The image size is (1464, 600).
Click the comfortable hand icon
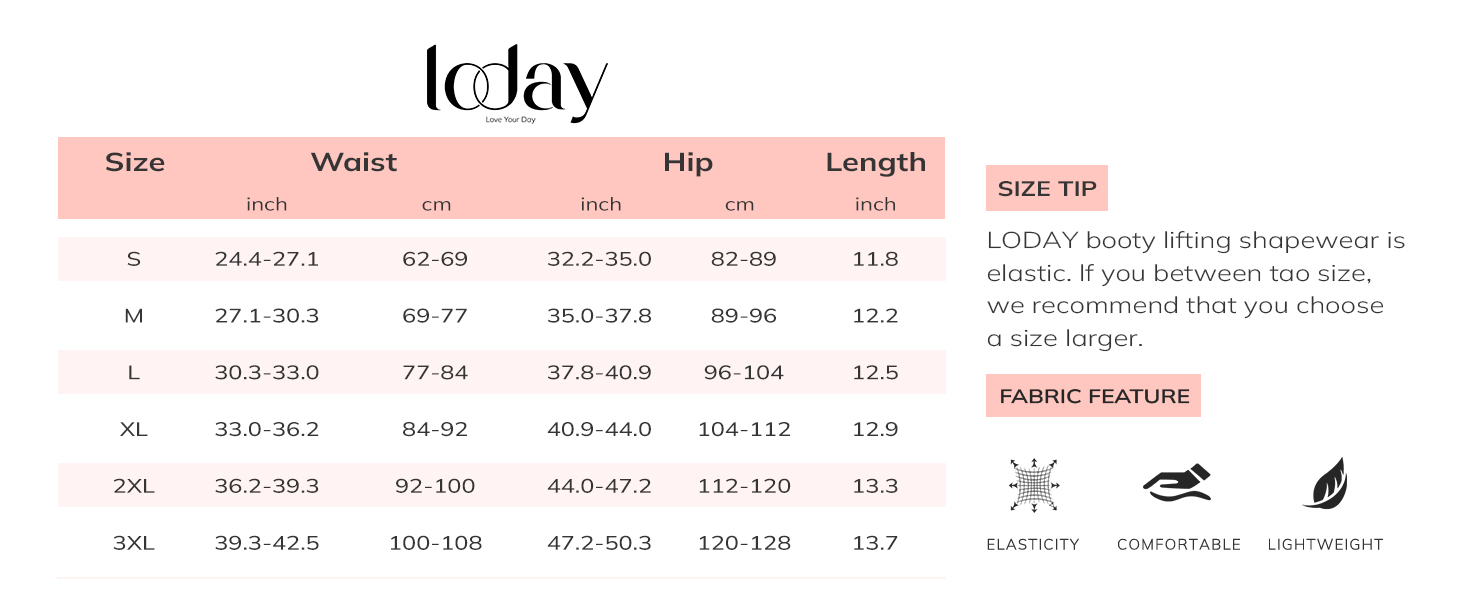tap(1178, 484)
